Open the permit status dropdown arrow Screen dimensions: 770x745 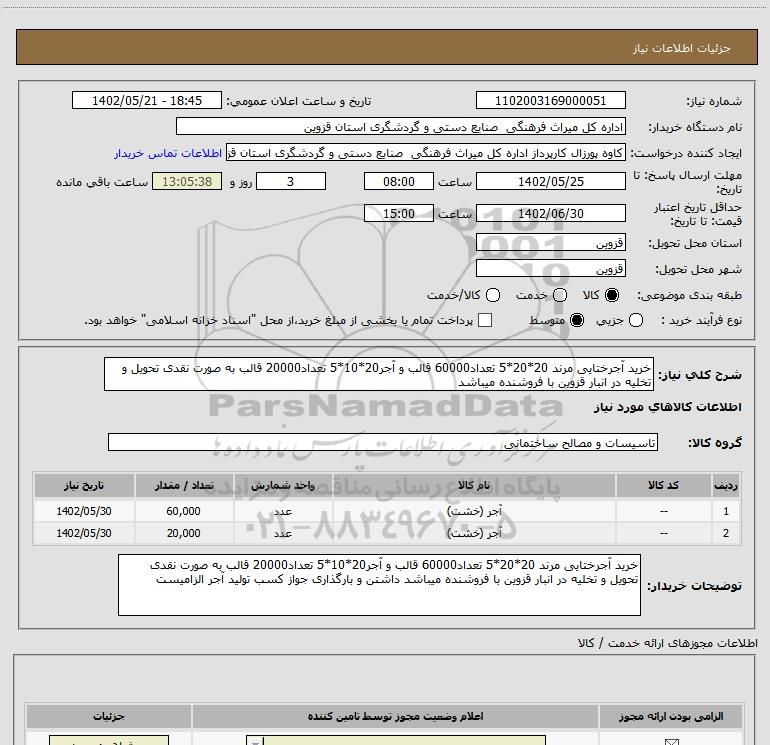pyautogui.click(x=255, y=741)
